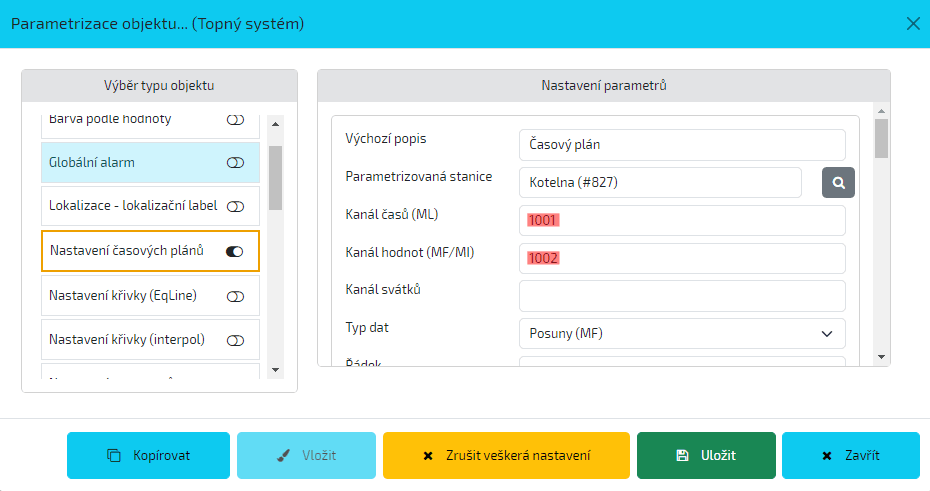Click the Kopírovat copy button
The width and height of the screenshot is (930, 491).
(x=149, y=455)
